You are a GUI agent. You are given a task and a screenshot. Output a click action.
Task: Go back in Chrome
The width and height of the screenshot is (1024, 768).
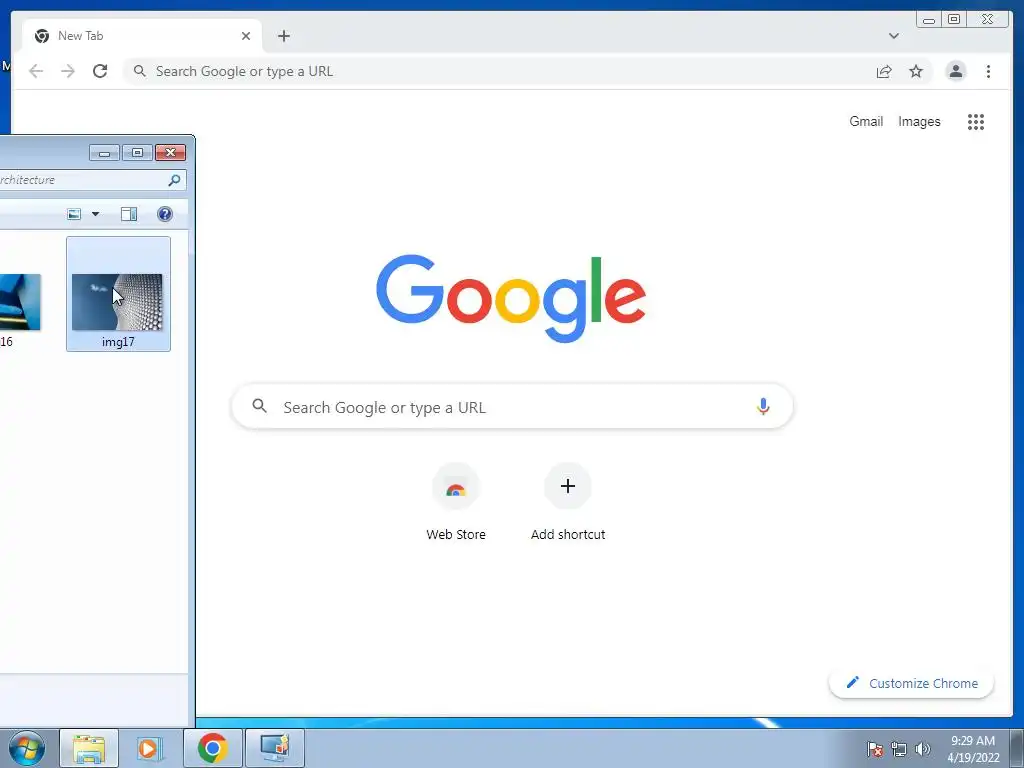tap(36, 71)
